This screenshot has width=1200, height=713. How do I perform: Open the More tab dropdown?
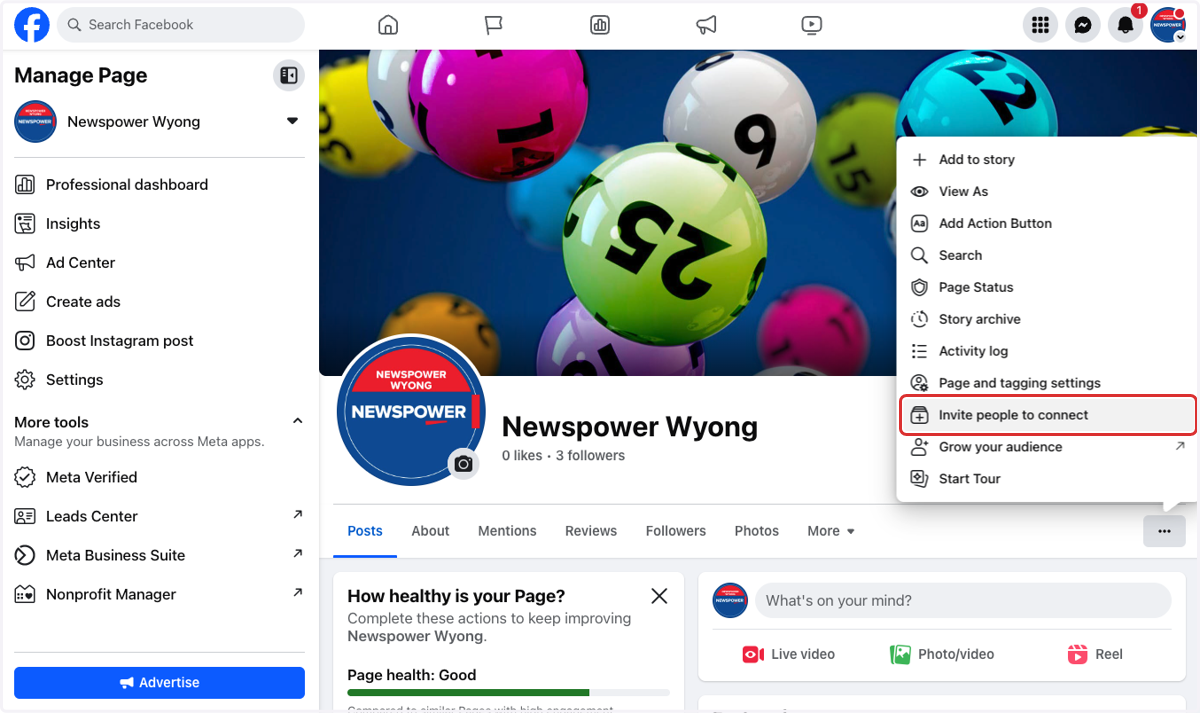(x=831, y=531)
